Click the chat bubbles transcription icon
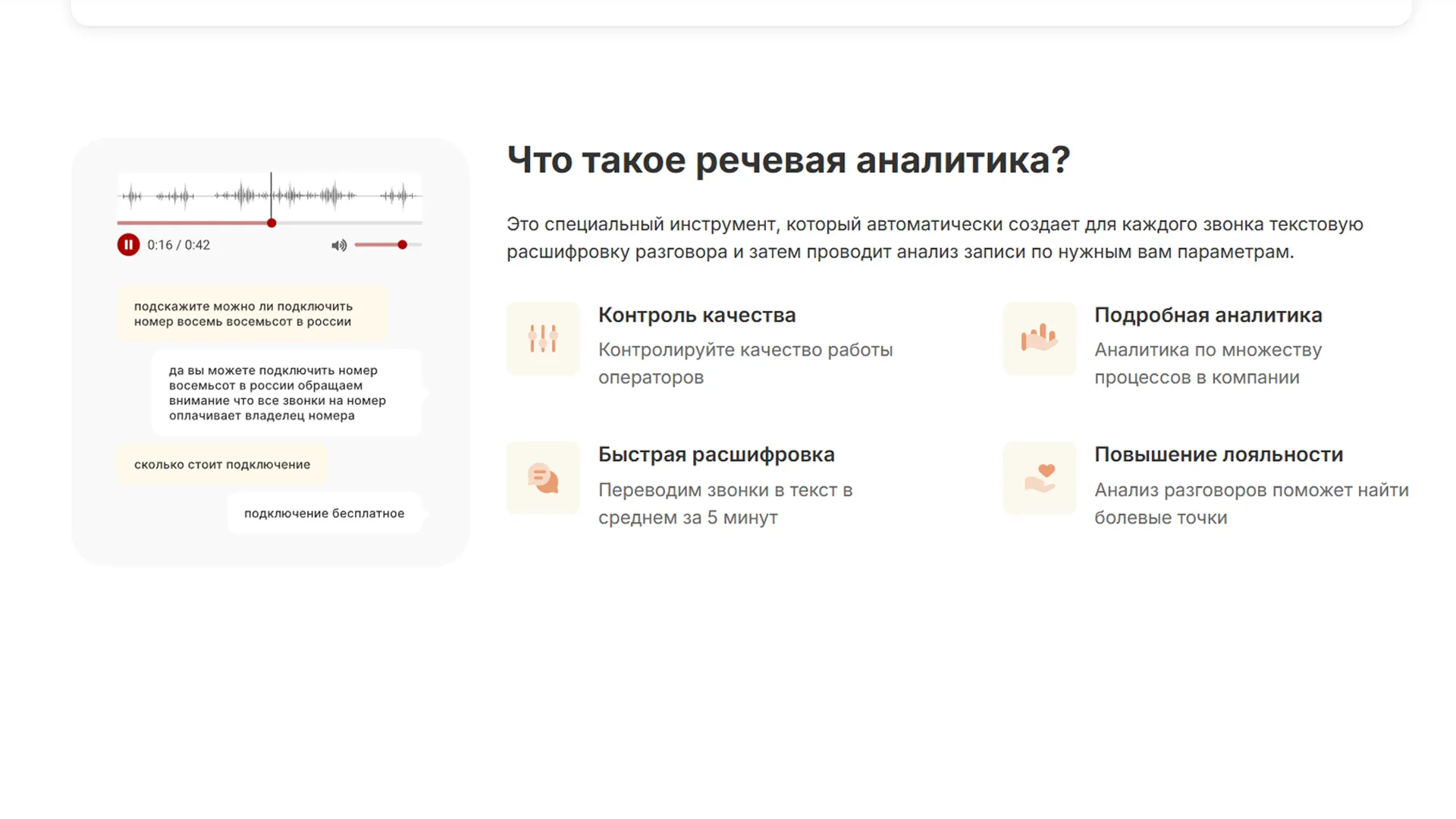1456x819 pixels. pyautogui.click(x=543, y=478)
